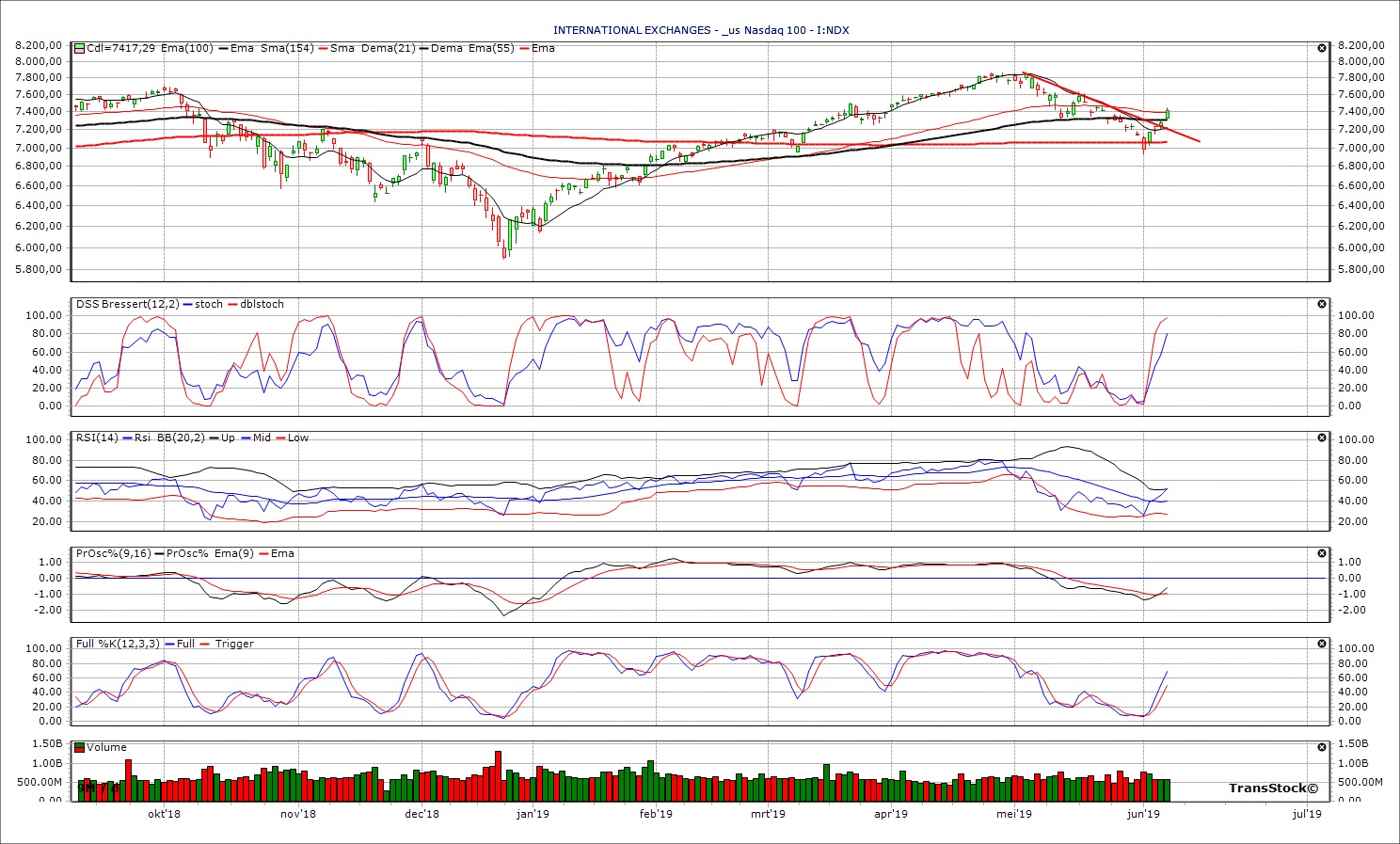
Task: Select the Sma(154) legend entry
Action: (x=287, y=48)
